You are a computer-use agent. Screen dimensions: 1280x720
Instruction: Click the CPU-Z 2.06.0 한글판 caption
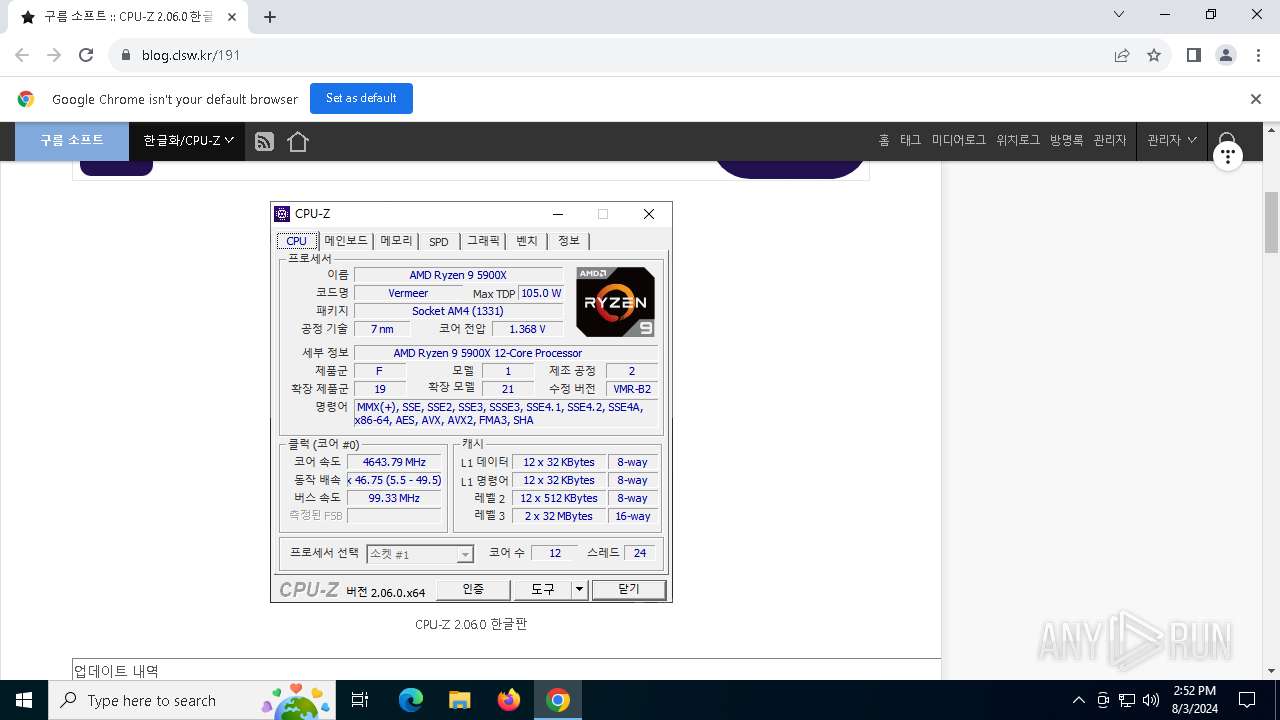tap(471, 624)
